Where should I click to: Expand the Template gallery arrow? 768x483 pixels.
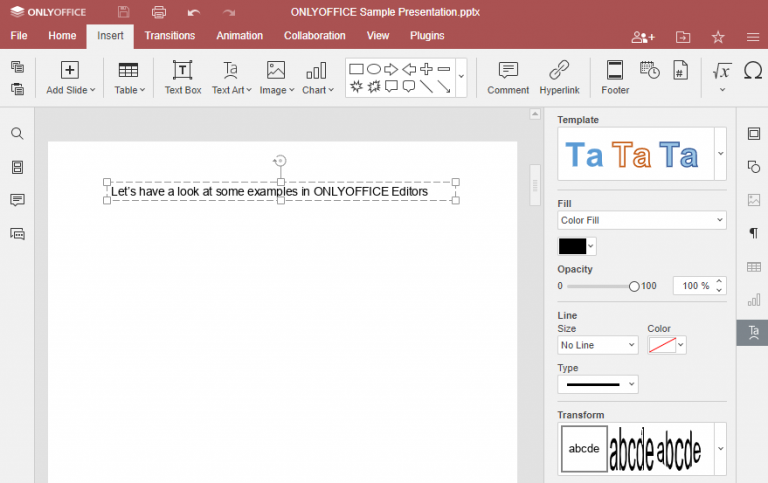point(720,154)
